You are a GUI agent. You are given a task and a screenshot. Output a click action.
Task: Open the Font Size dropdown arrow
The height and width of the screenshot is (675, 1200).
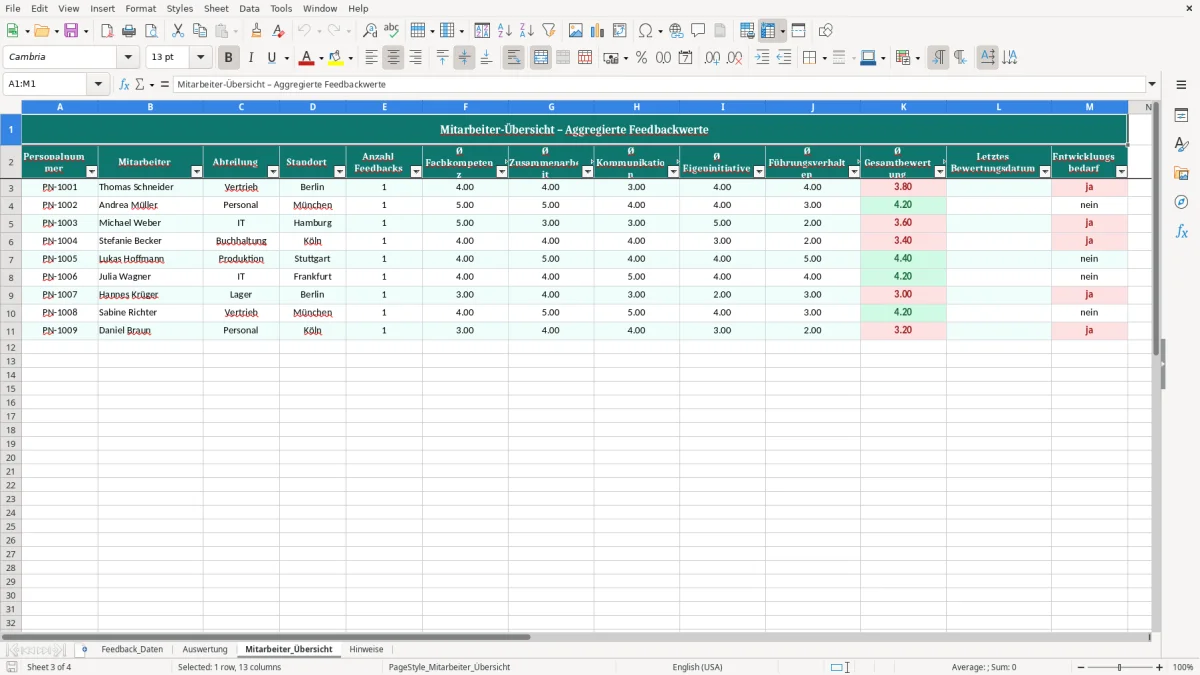[x=200, y=58]
